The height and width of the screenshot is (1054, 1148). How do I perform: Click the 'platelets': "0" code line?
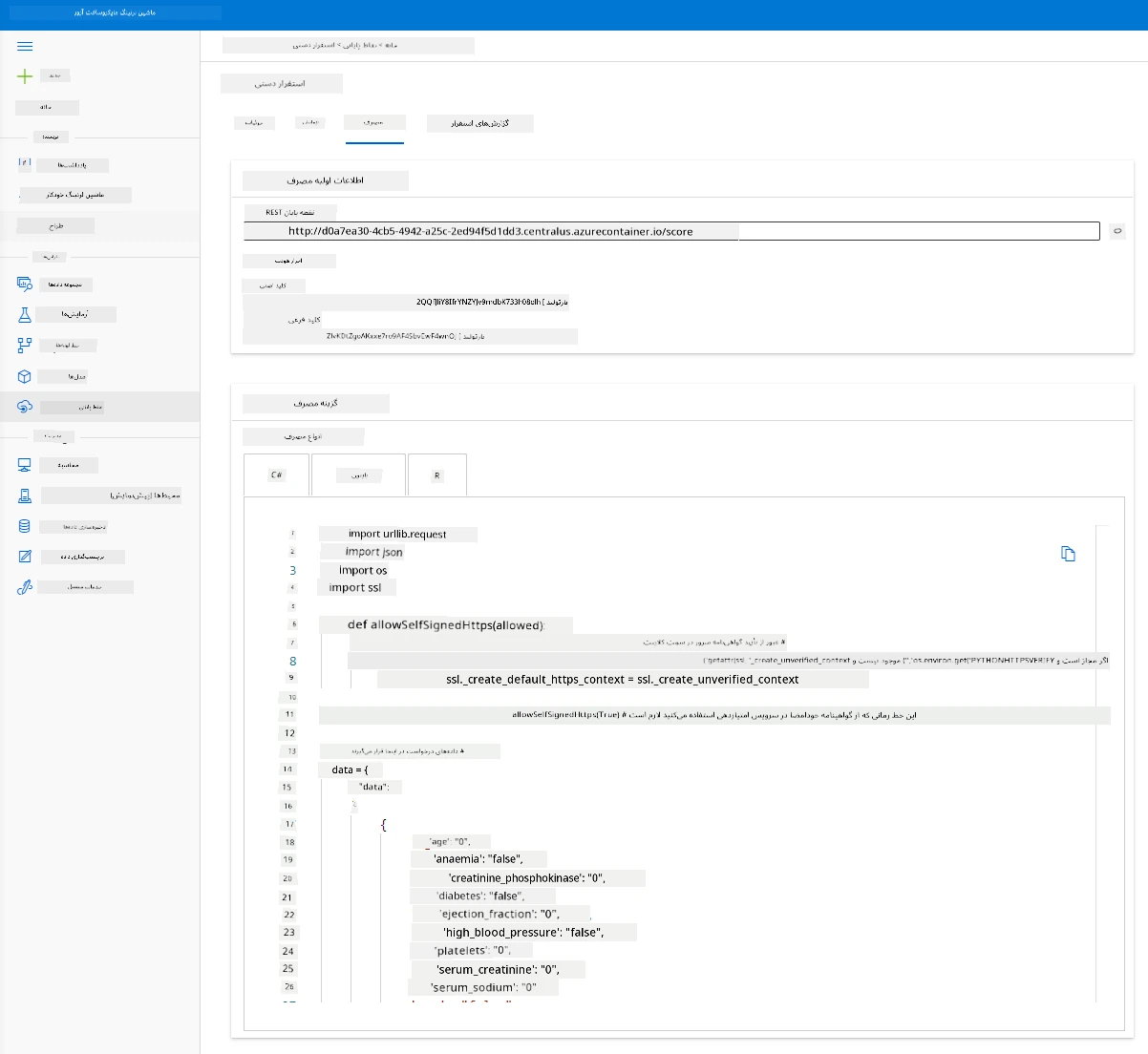tap(475, 950)
